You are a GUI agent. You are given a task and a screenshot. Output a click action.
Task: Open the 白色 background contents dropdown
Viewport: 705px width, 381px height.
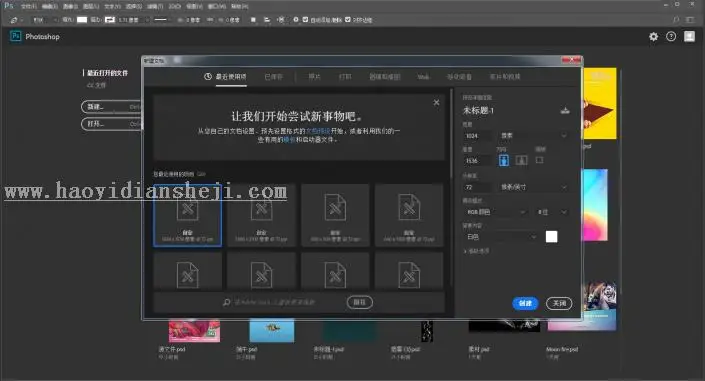(x=500, y=237)
